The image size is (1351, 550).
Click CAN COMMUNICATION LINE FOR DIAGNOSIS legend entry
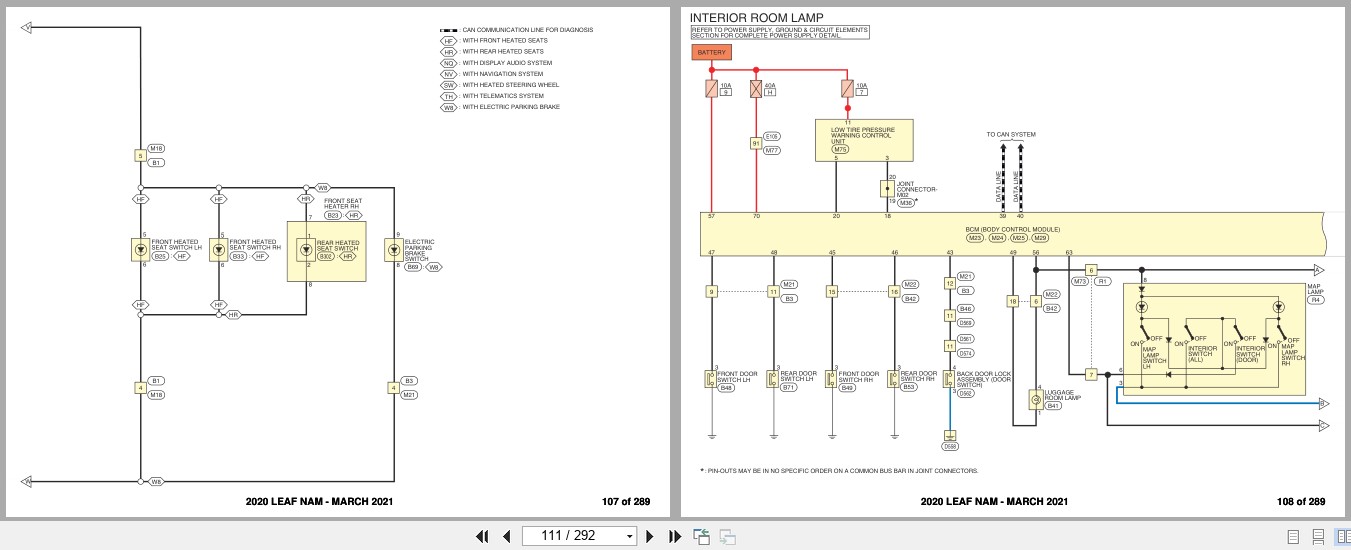pos(517,30)
